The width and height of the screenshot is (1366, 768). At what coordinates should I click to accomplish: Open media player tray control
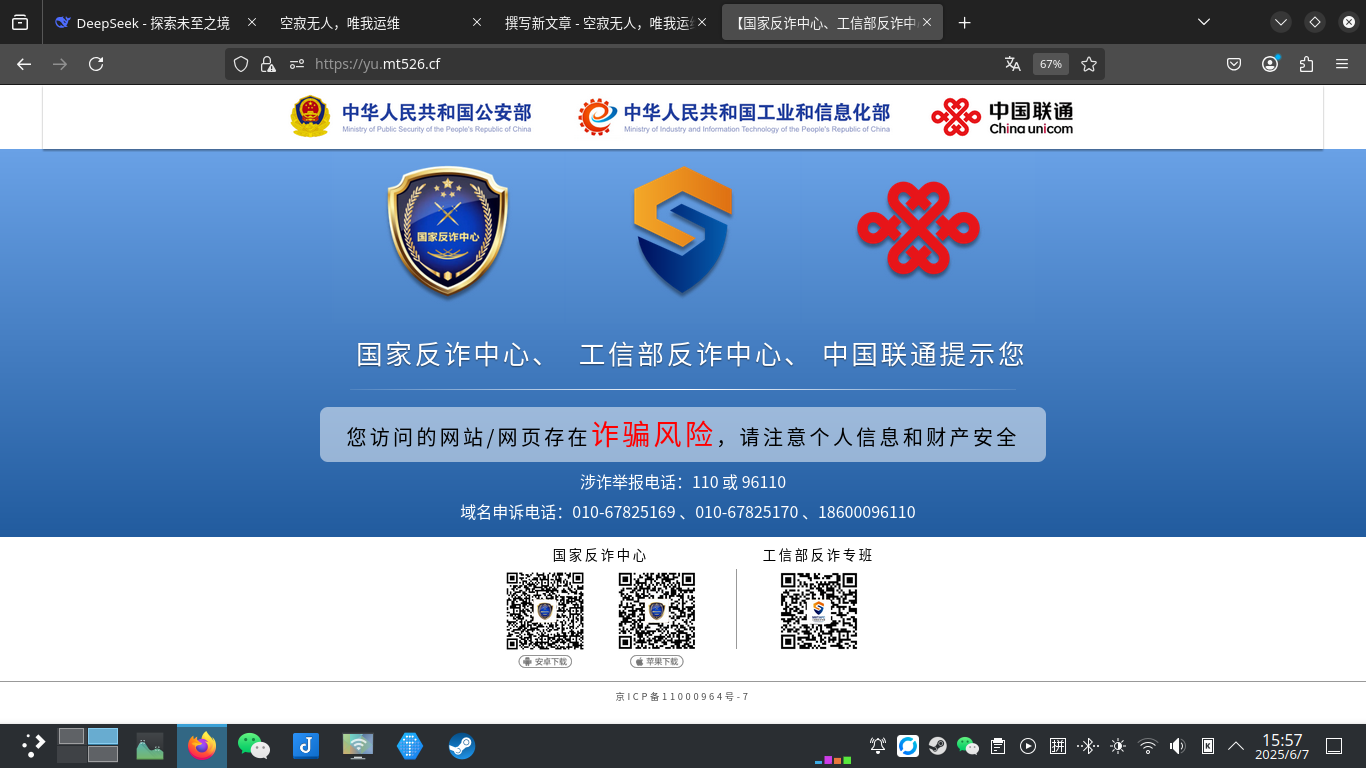(x=1028, y=746)
